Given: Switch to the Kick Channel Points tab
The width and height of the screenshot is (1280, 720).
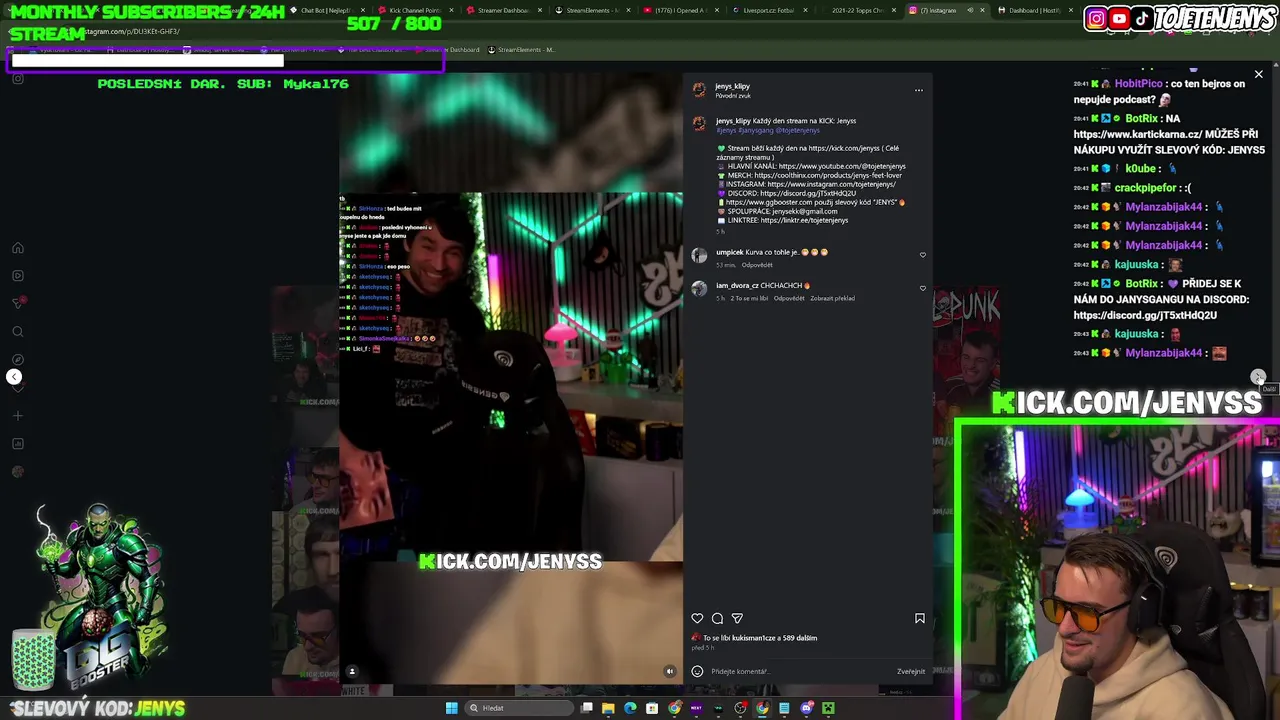Looking at the screenshot, I should pyautogui.click(x=415, y=10).
